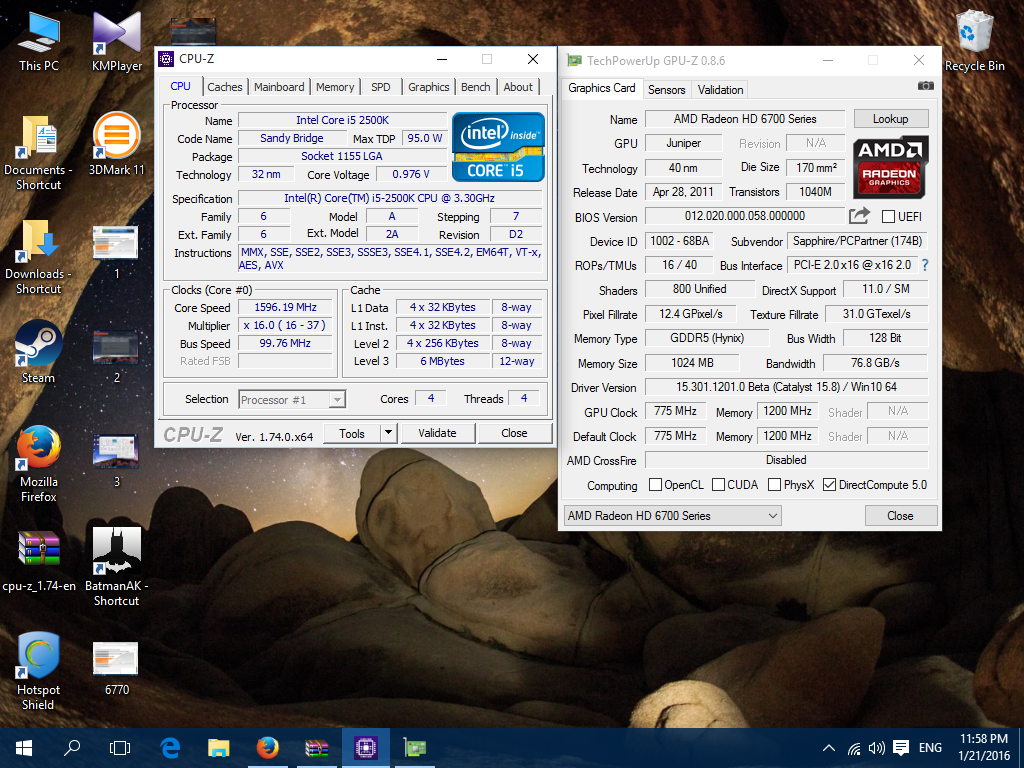Open the Graphics tab in CPU-Z
The height and width of the screenshot is (768, 1024).
click(428, 87)
